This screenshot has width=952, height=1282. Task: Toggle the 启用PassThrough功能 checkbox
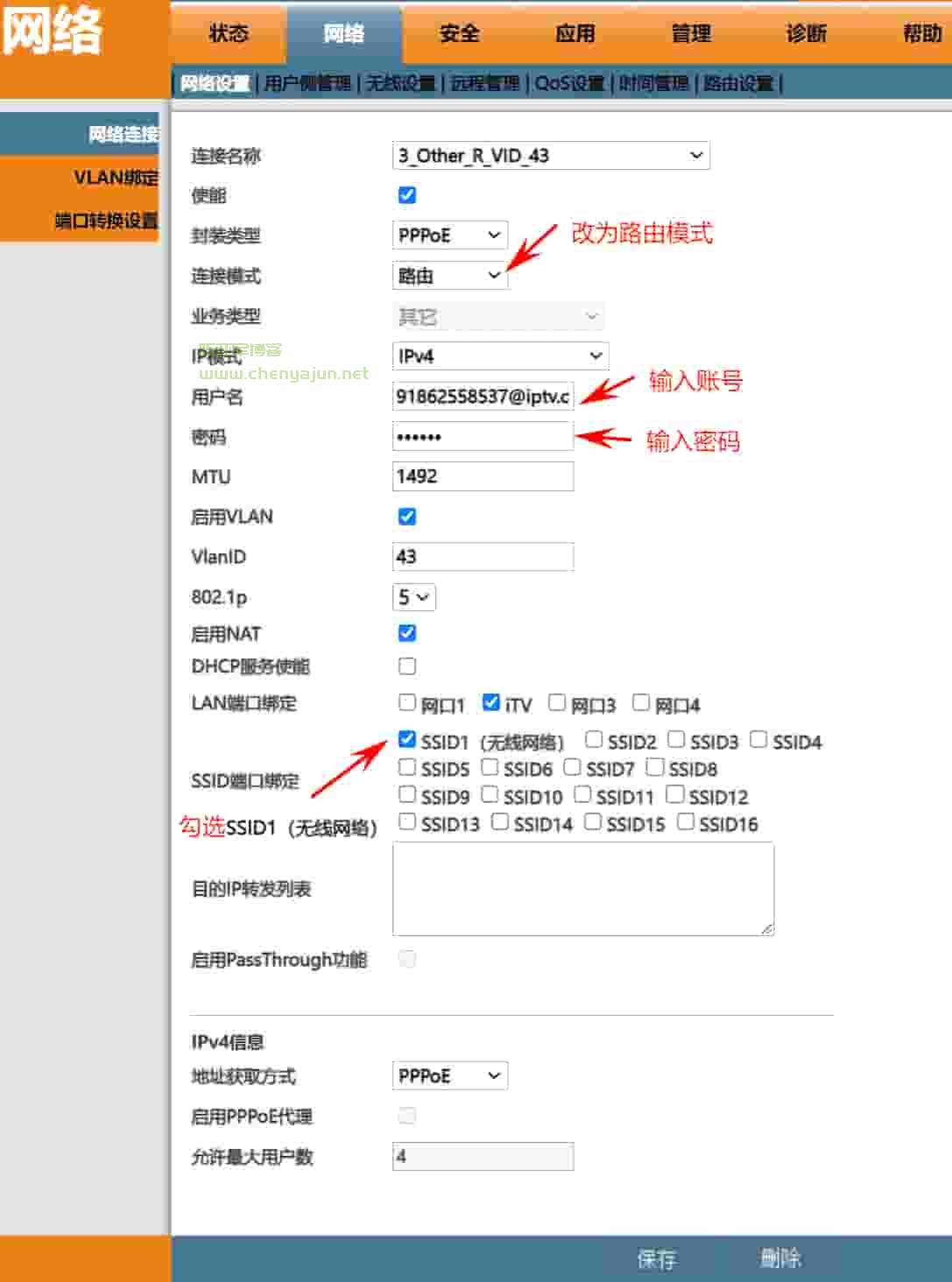[x=407, y=959]
